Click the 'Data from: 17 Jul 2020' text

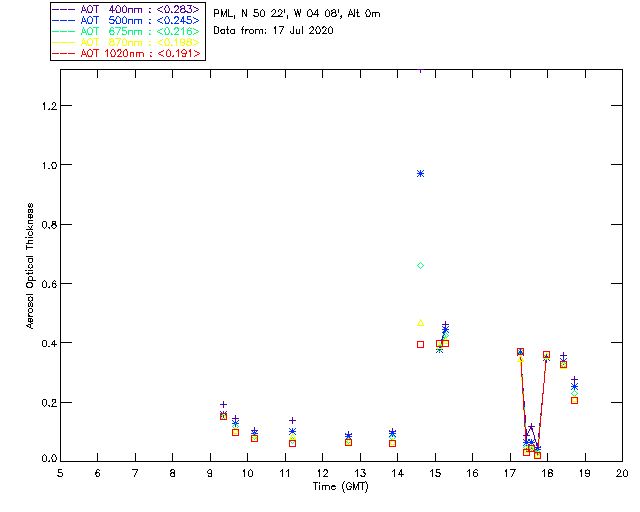[x=273, y=31]
